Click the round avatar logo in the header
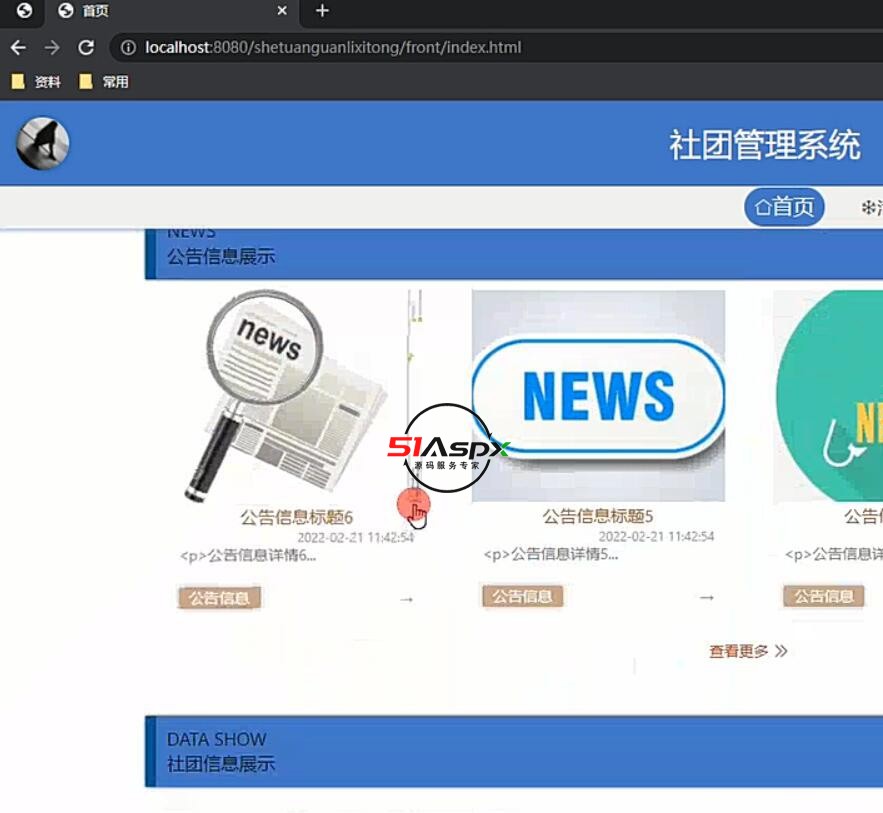 click(43, 144)
